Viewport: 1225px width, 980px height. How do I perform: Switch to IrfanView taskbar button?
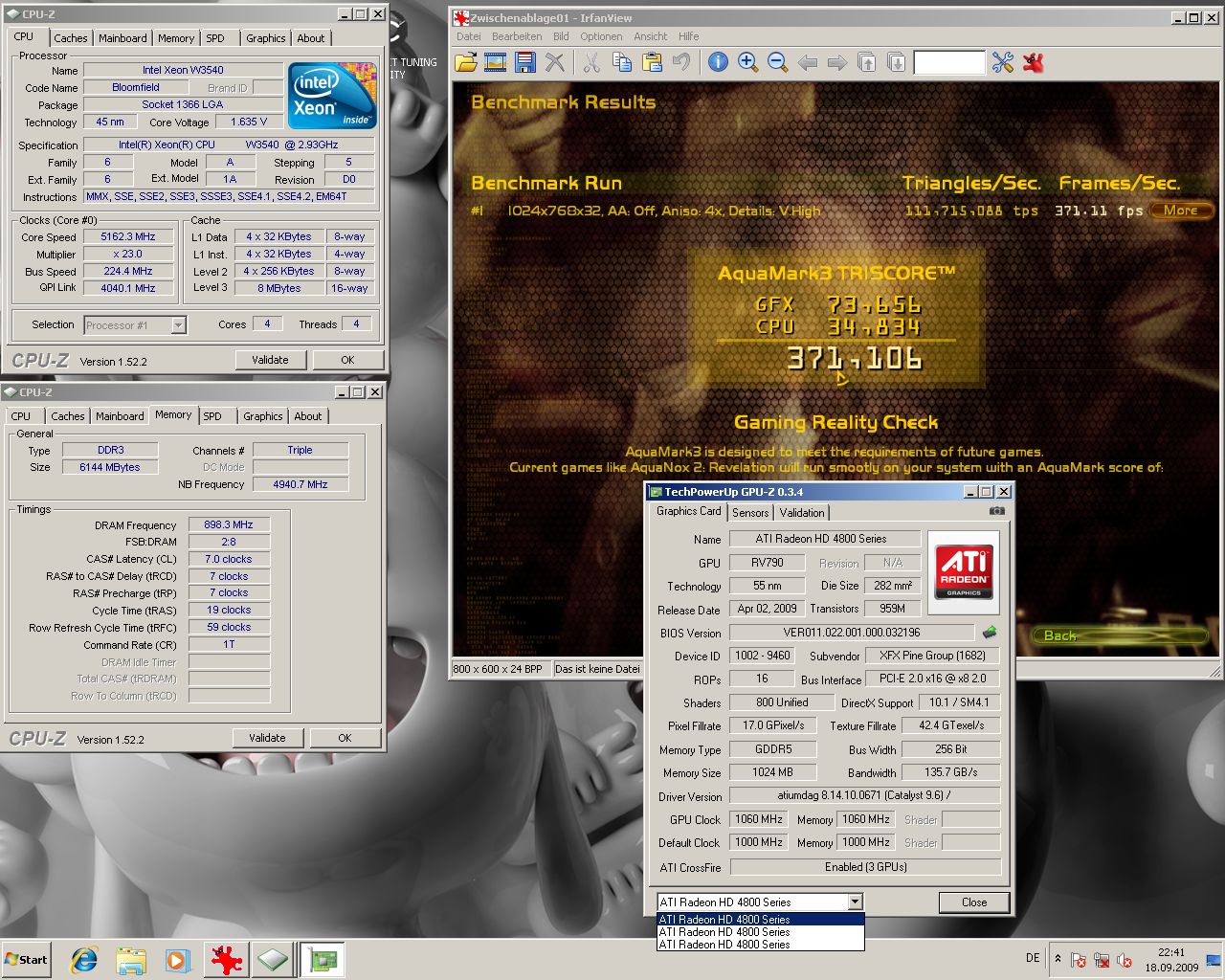(226, 960)
